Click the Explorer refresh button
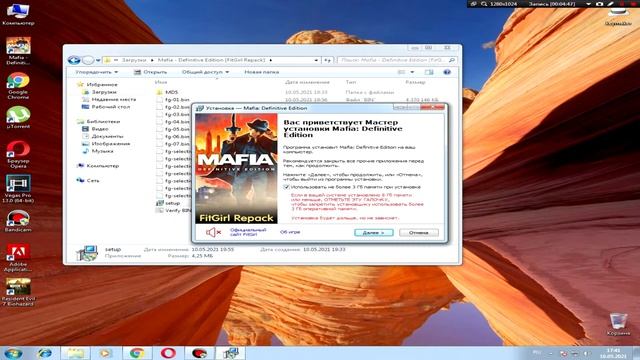640x360 pixels. click(327, 60)
